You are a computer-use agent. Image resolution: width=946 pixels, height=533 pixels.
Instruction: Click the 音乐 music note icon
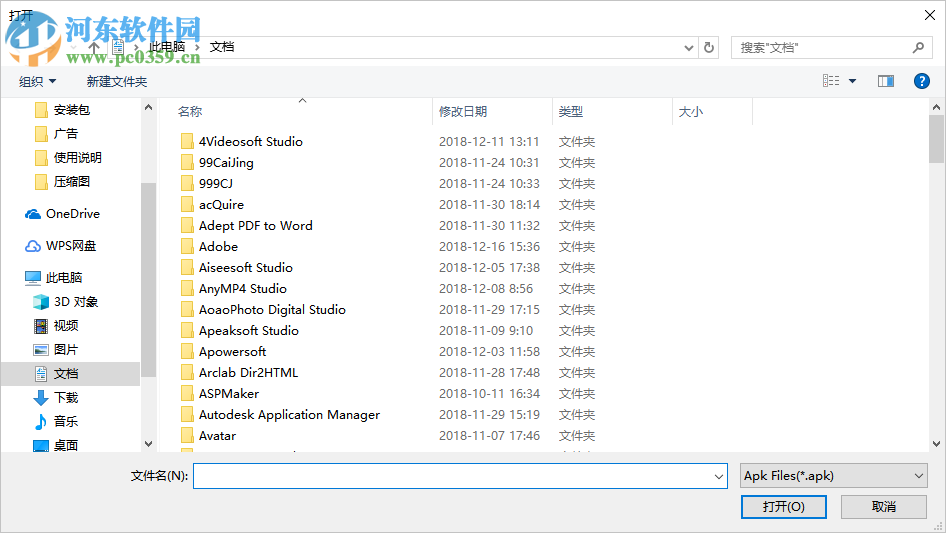click(40, 421)
